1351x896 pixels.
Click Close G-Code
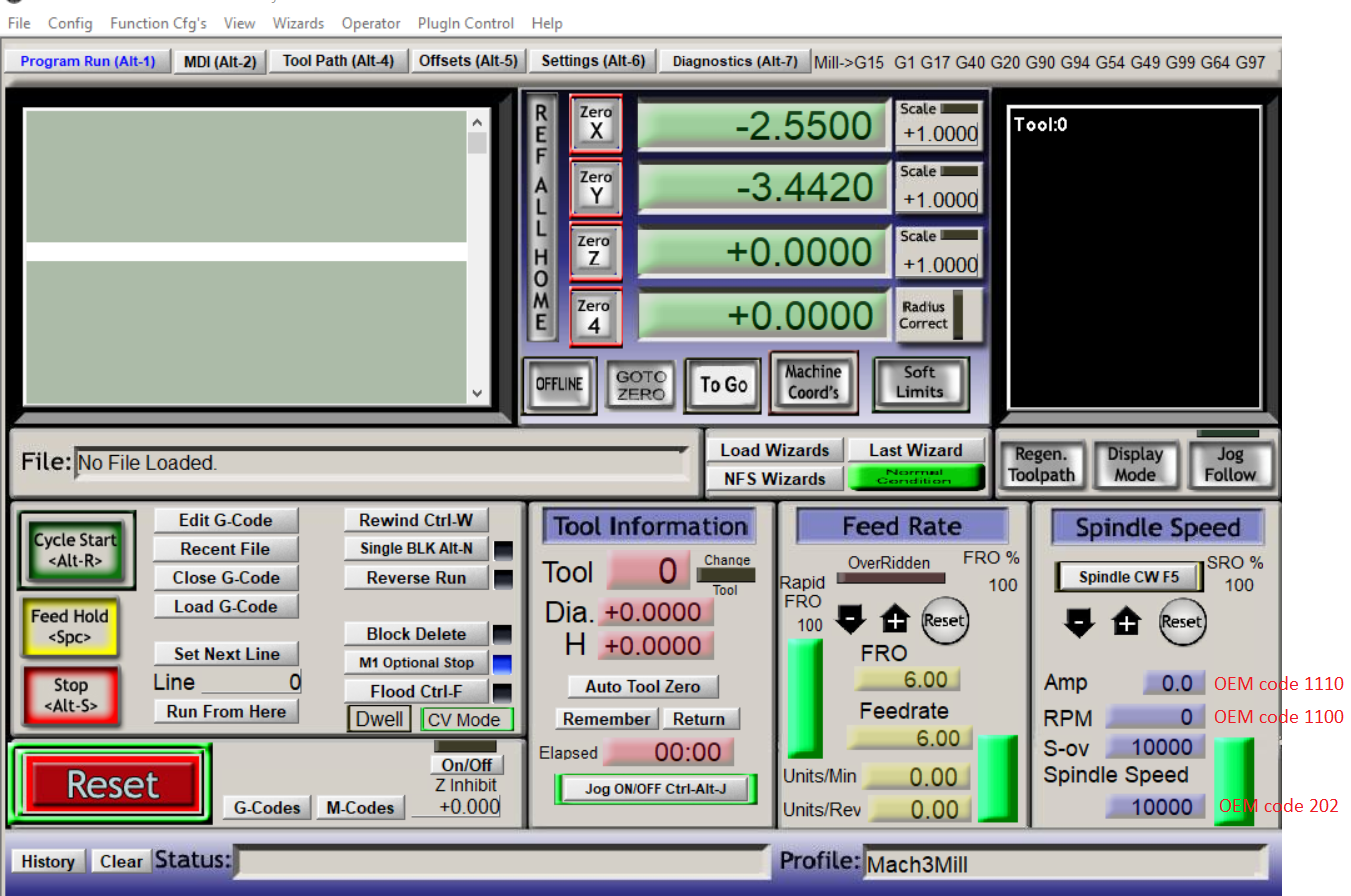click(x=226, y=577)
